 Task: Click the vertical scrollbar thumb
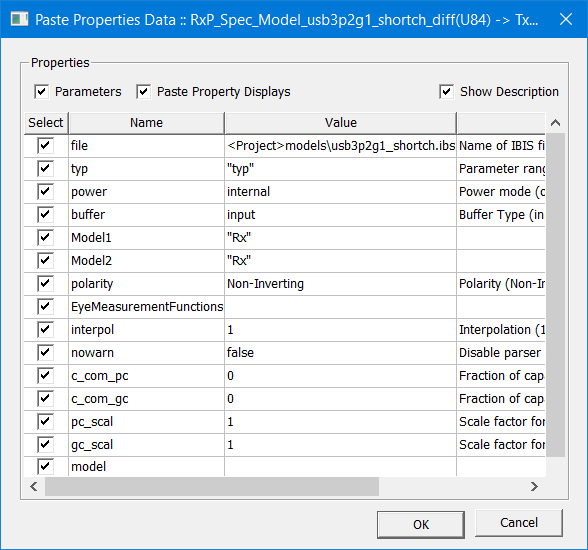pos(555,295)
